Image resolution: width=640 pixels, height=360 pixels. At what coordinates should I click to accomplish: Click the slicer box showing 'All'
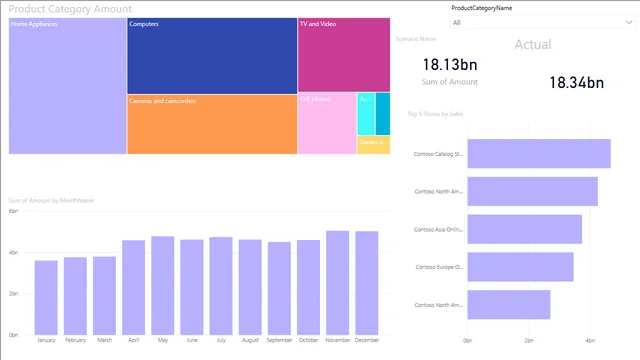point(543,22)
